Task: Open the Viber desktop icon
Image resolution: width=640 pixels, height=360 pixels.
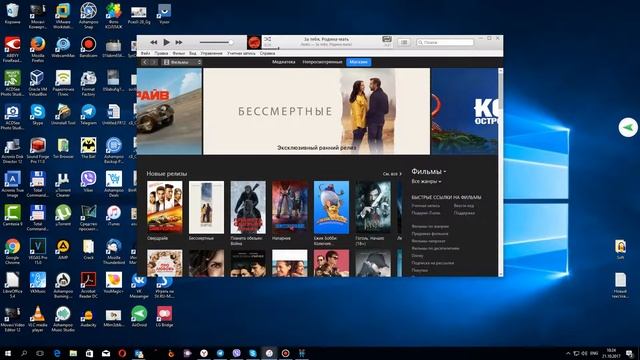Action: point(88,181)
